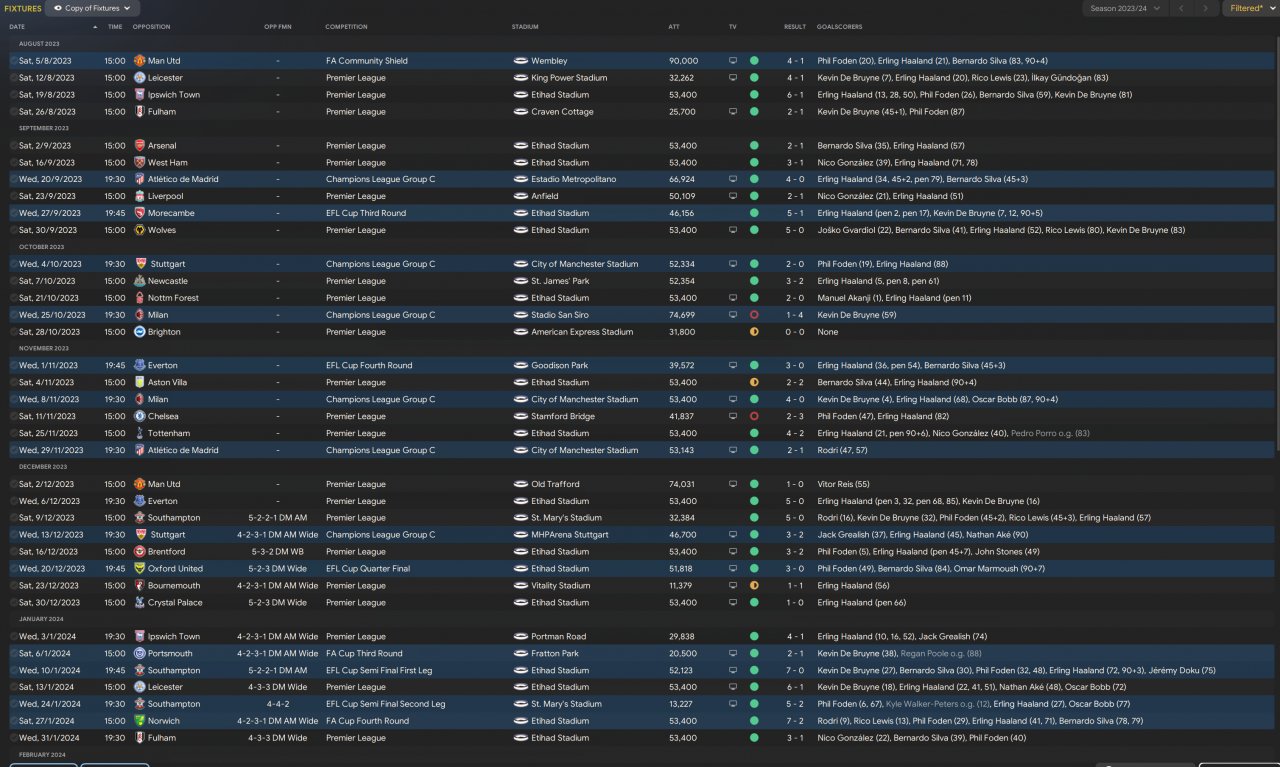1280x767 pixels.
Task: Sort by the Result column header
Action: 795,27
